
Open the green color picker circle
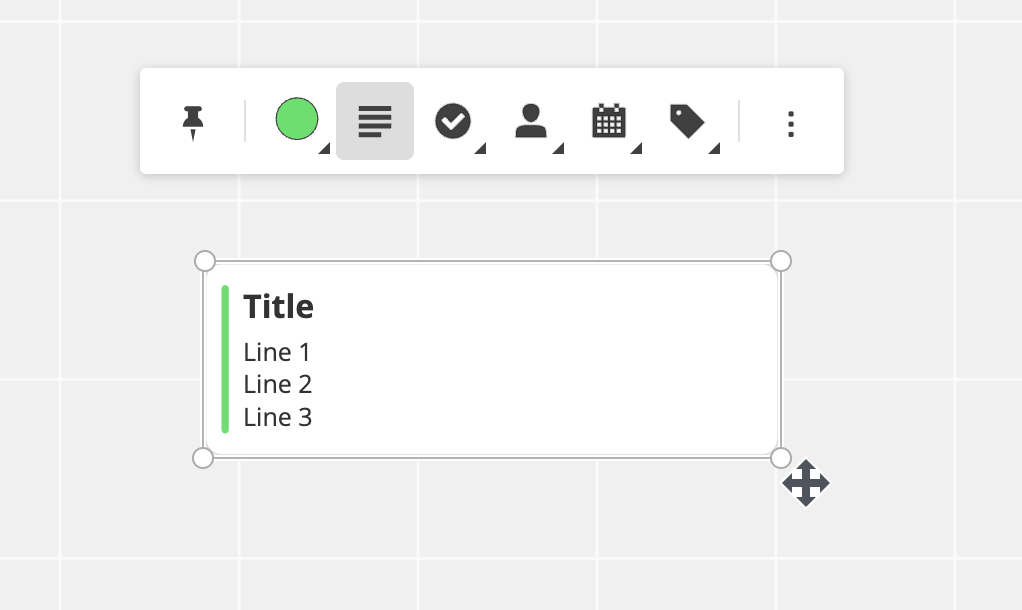tap(297, 119)
